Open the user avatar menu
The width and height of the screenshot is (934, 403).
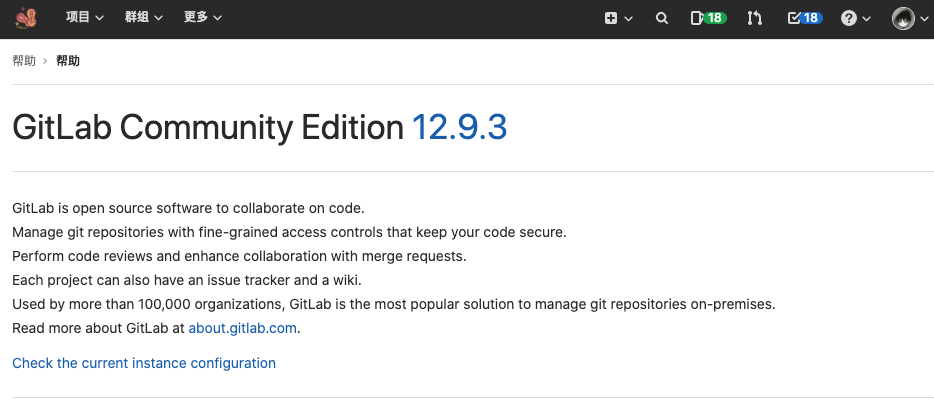coord(903,18)
